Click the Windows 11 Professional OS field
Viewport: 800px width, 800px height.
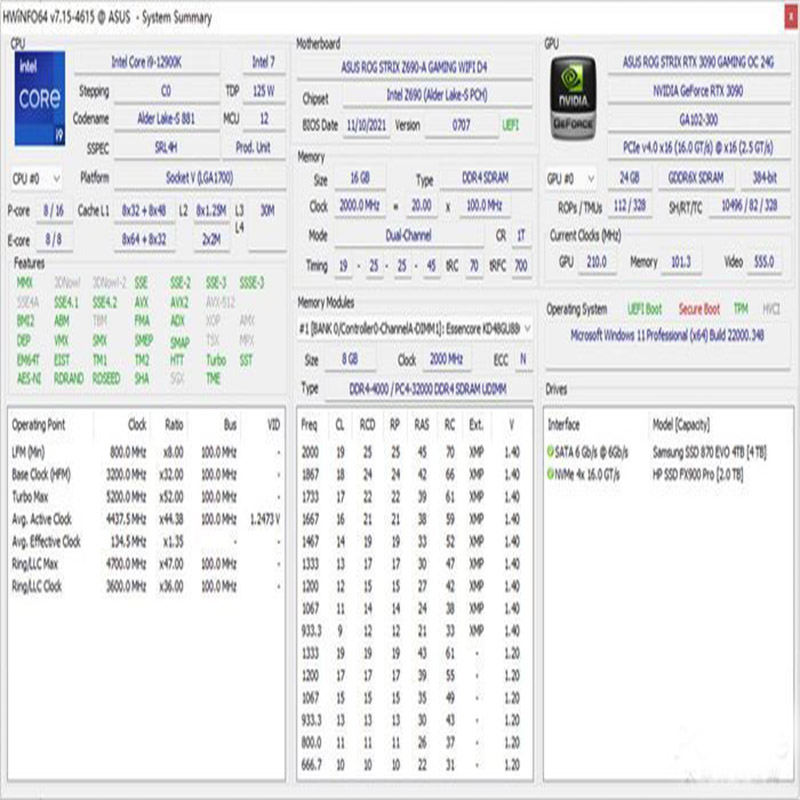667,336
